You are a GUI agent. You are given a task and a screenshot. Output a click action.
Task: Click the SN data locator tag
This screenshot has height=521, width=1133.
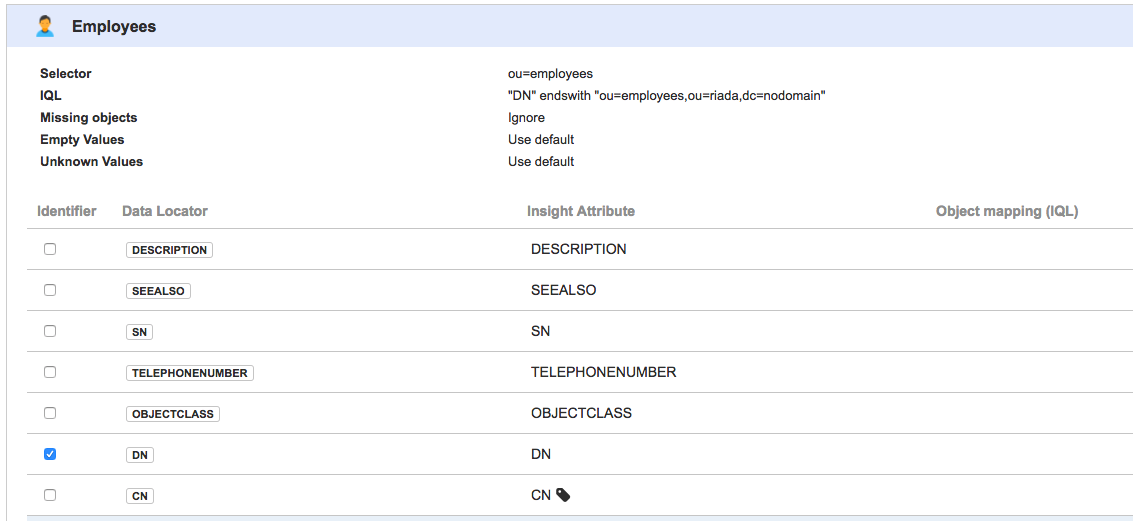140,332
